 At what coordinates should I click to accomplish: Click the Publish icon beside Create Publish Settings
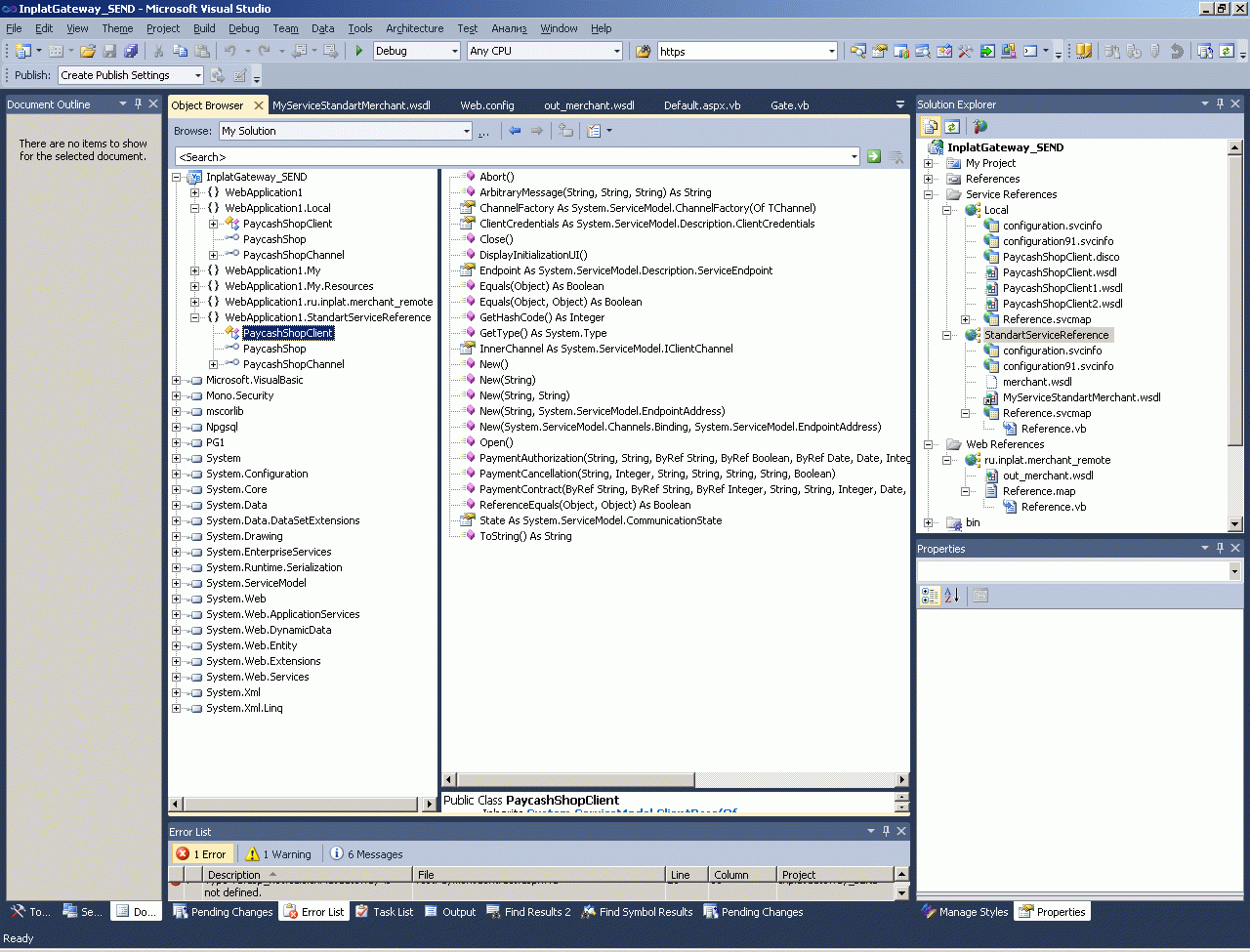218,75
